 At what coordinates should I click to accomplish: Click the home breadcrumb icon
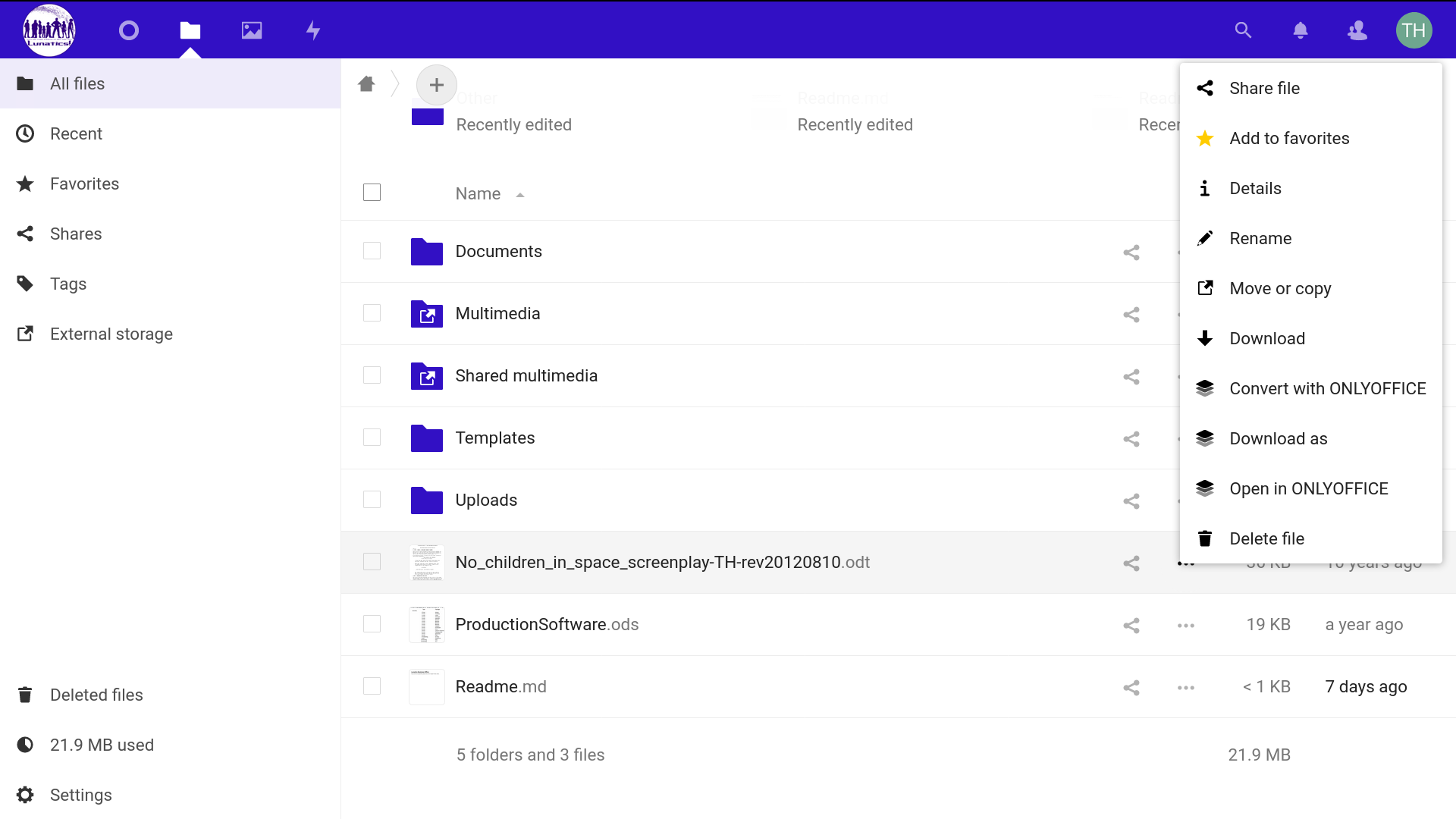(366, 84)
